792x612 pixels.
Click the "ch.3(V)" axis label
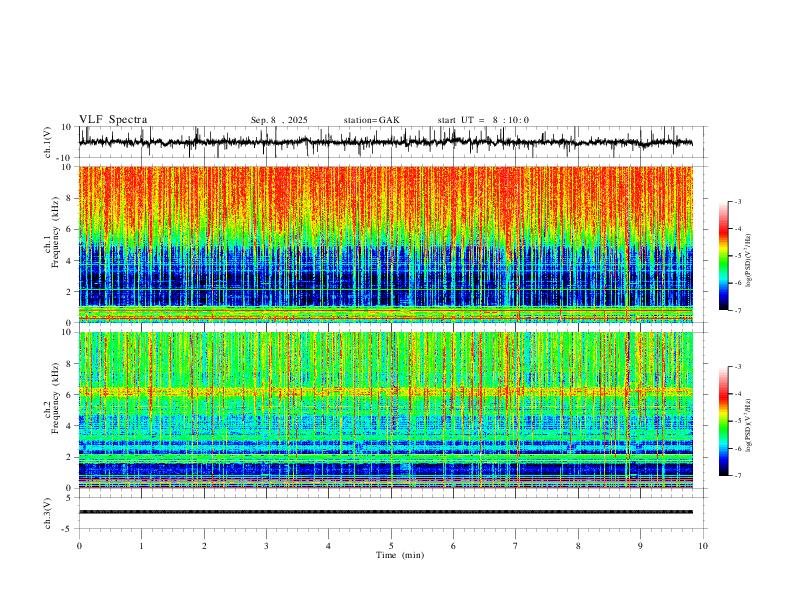click(48, 513)
